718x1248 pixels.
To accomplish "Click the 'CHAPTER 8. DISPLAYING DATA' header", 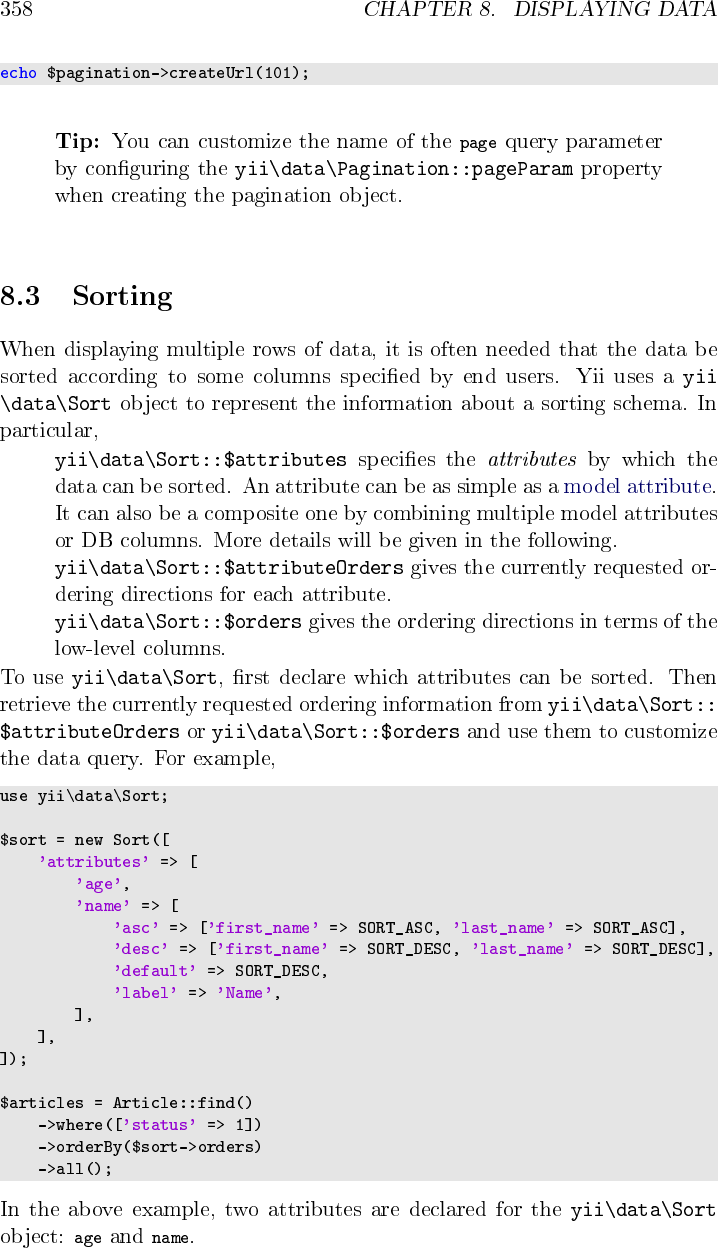I will click(x=540, y=10).
